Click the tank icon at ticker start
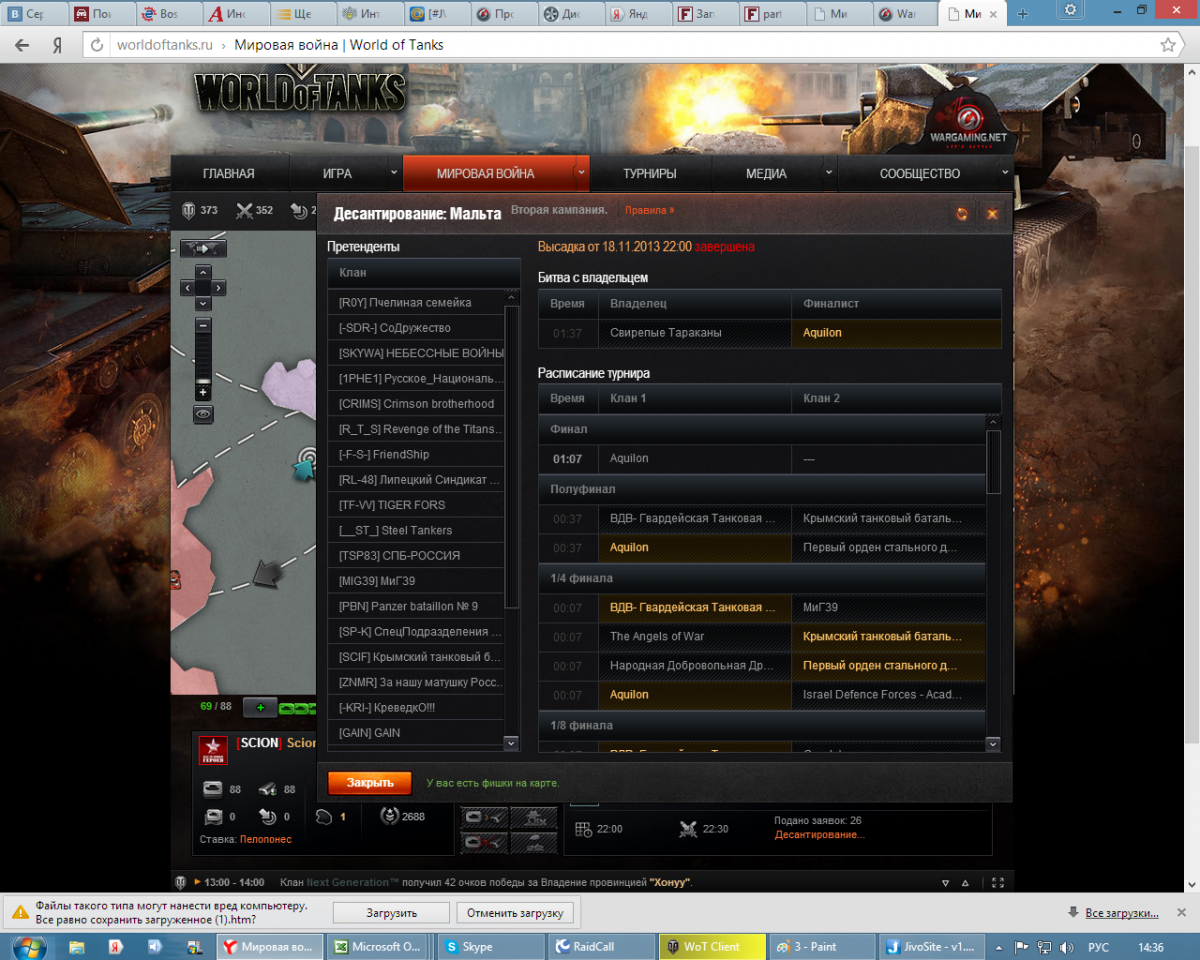This screenshot has height=960, width=1200. [181, 883]
